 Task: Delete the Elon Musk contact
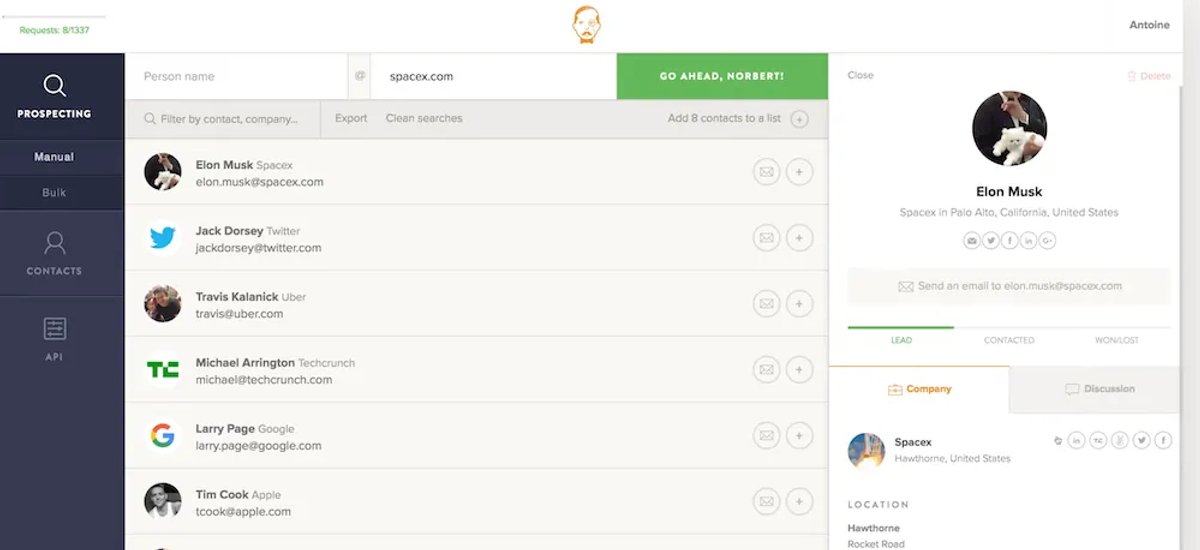click(x=1148, y=76)
